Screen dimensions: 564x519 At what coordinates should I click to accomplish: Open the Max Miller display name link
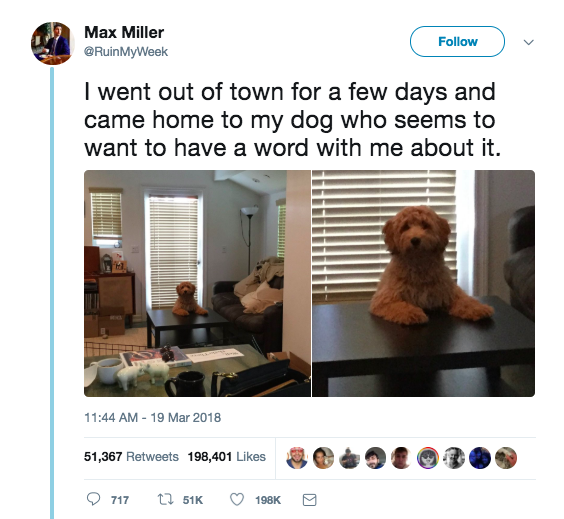124,32
